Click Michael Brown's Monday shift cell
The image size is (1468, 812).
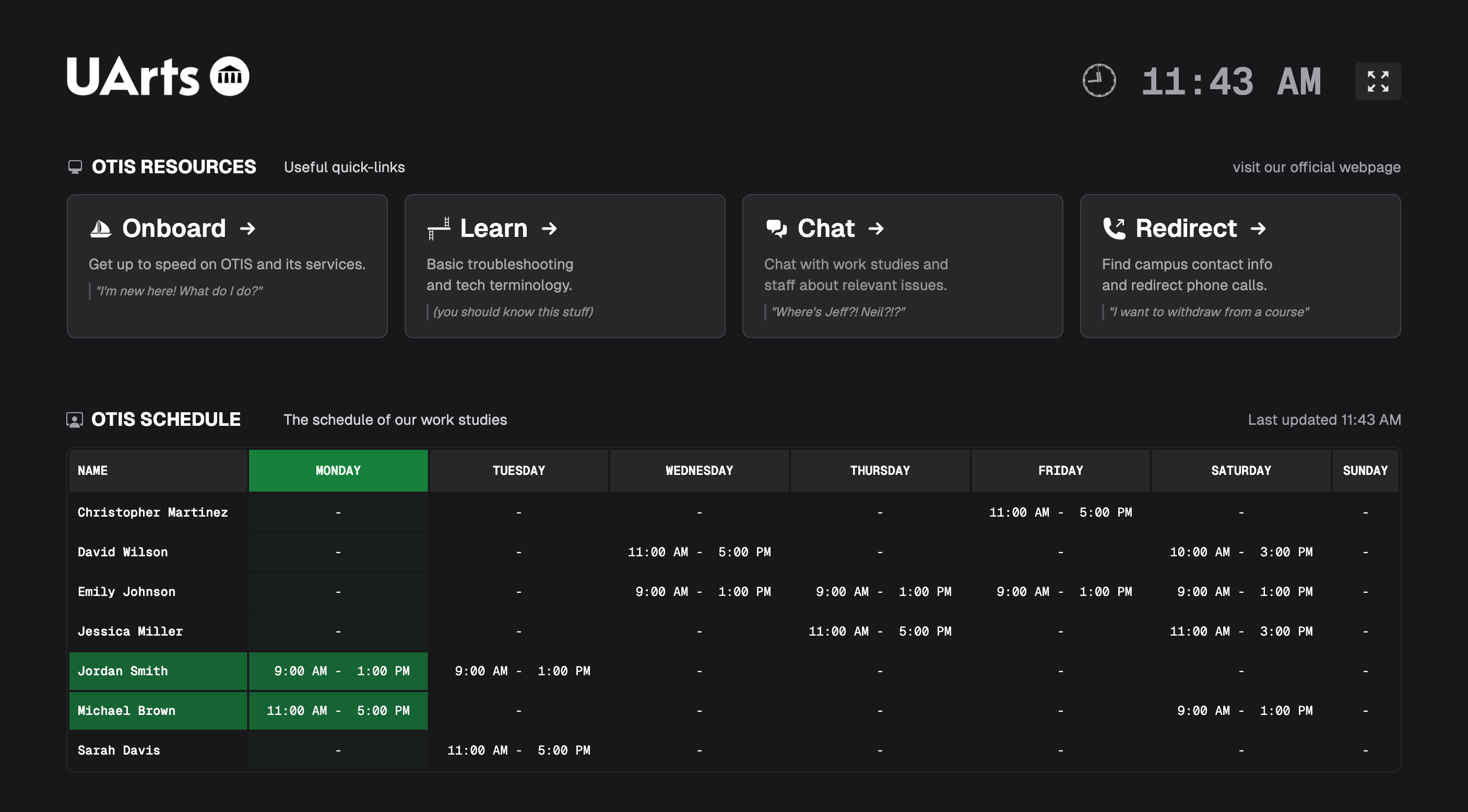[x=338, y=711]
